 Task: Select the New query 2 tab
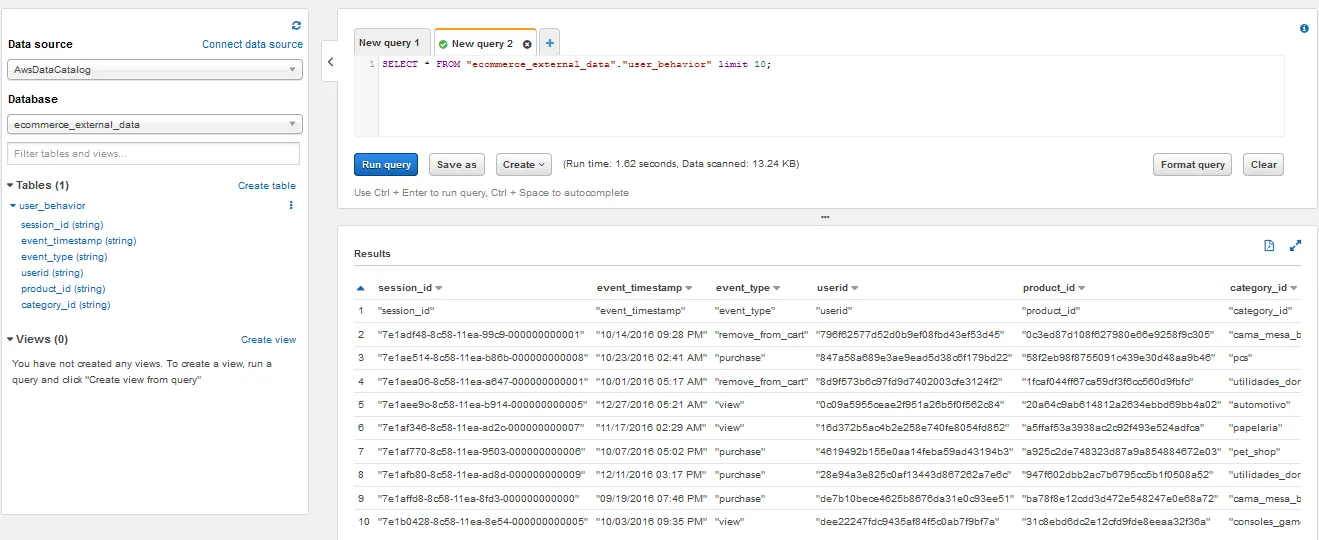coord(481,44)
